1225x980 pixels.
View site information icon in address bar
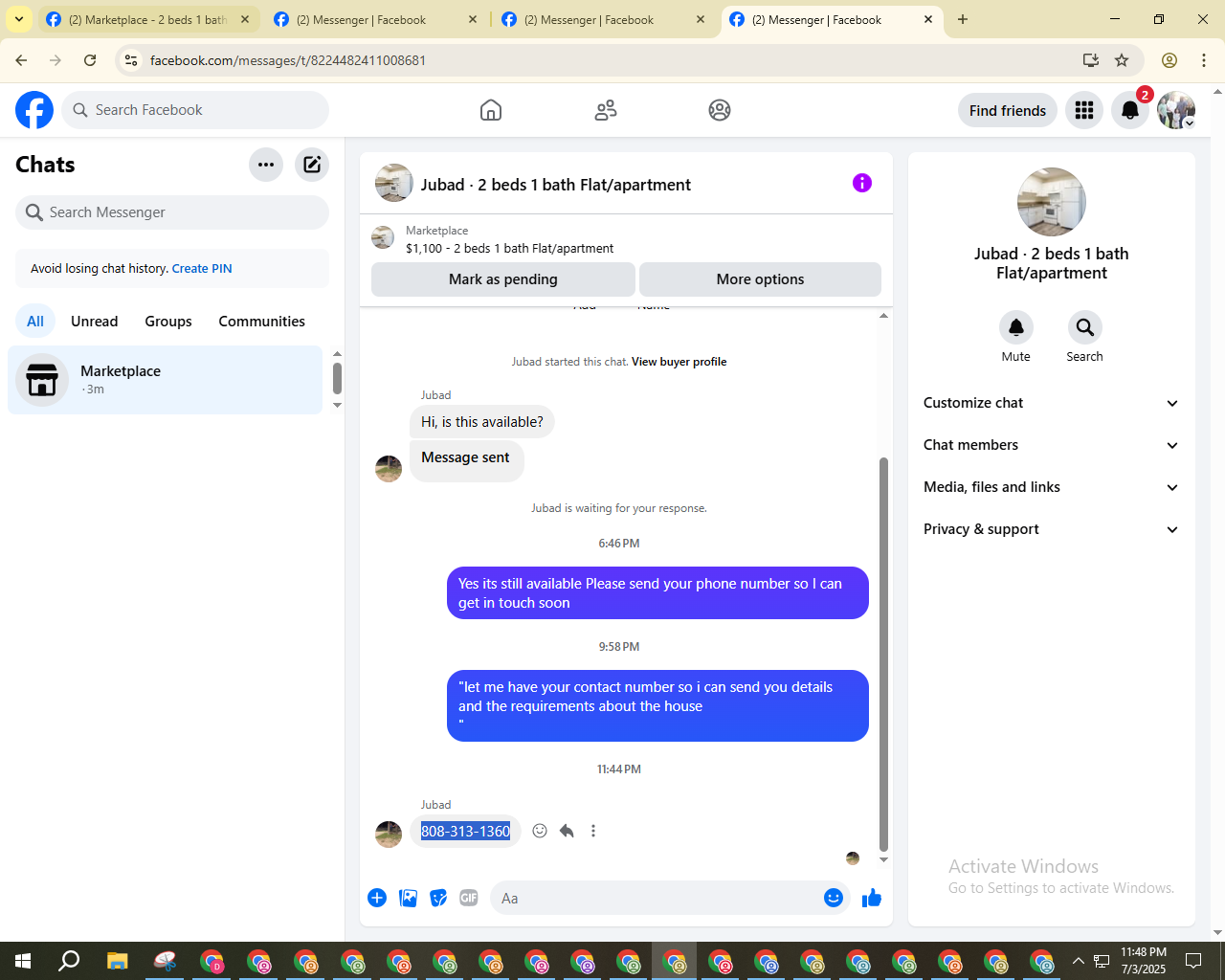tap(132, 60)
